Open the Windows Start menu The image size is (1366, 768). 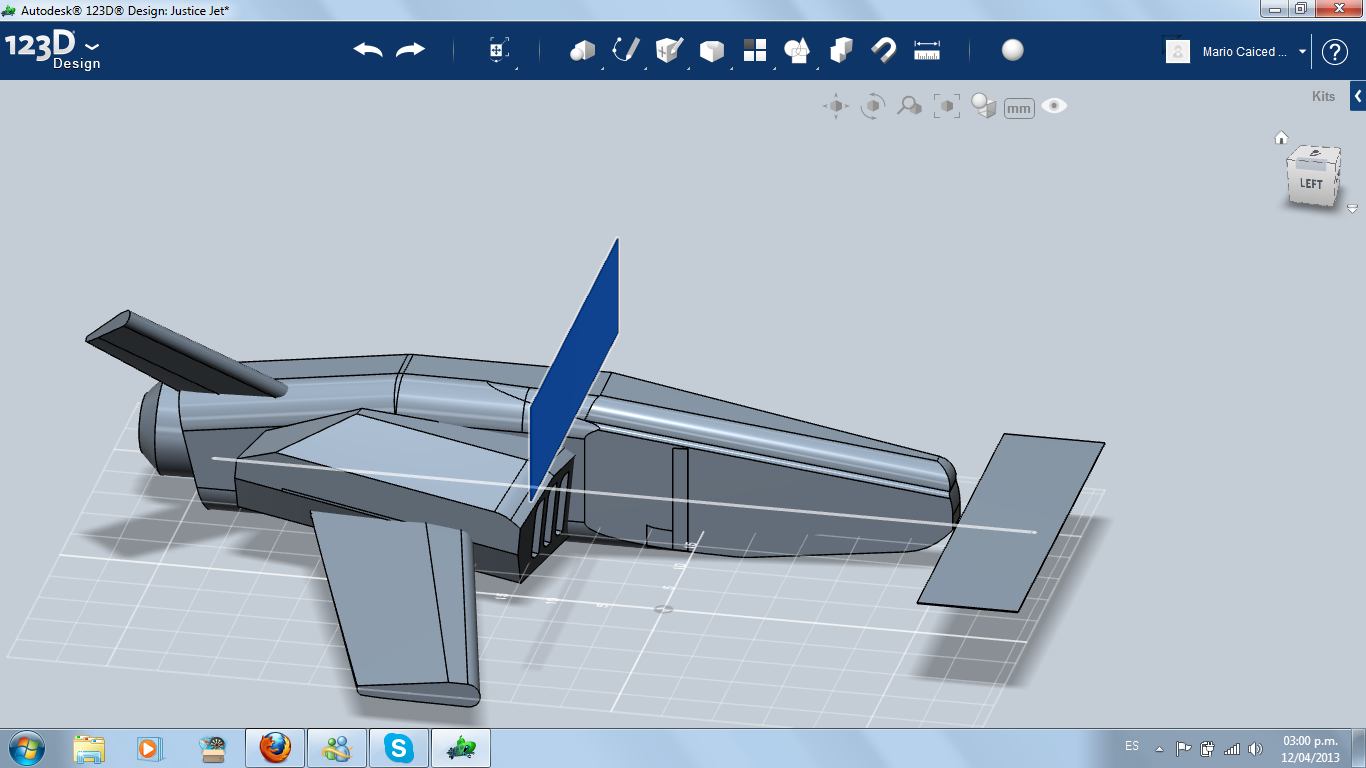(26, 747)
